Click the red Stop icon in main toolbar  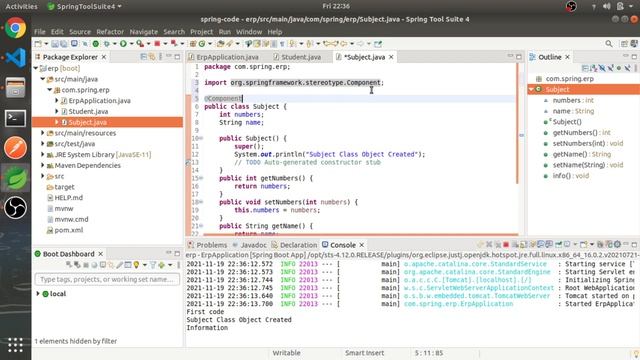(x=157, y=44)
